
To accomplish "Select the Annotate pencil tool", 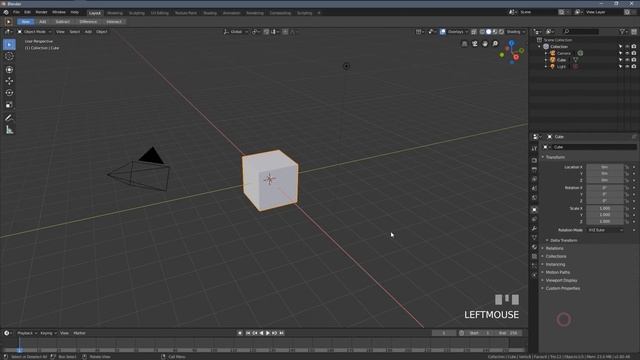I will point(9,118).
